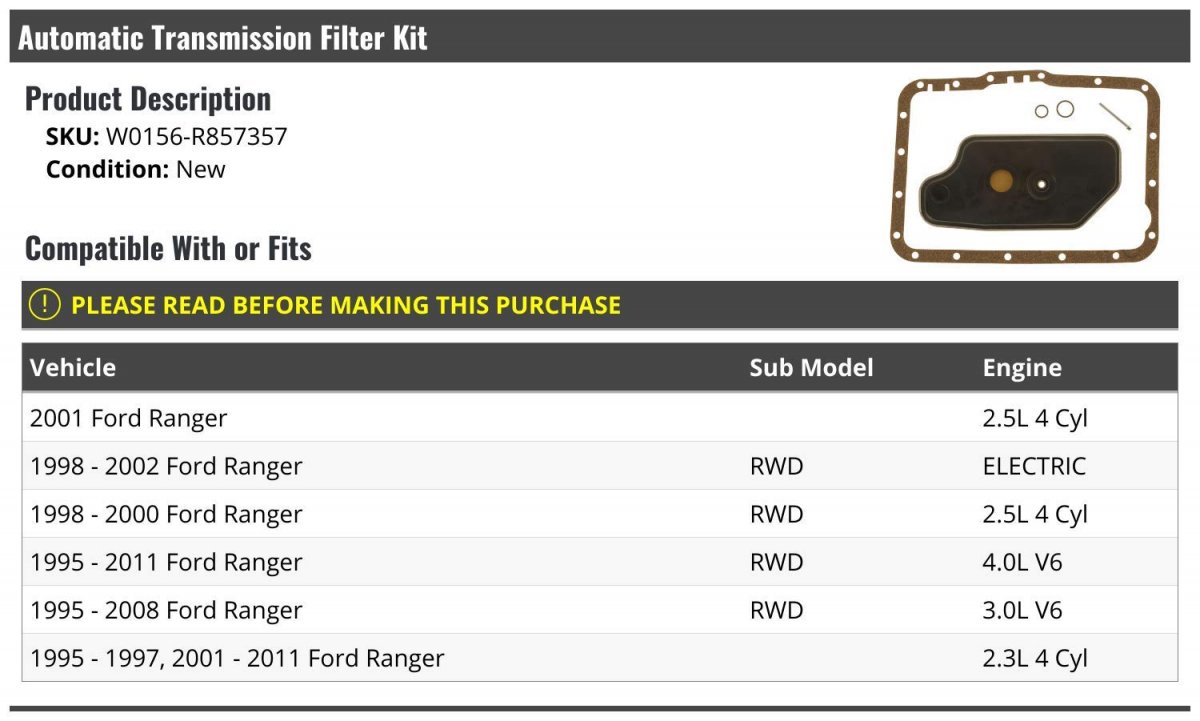Click the 1998 - 2000 Ford Ranger row
Image resolution: width=1200 pixels, height=721 pixels.
pyautogui.click(x=600, y=514)
